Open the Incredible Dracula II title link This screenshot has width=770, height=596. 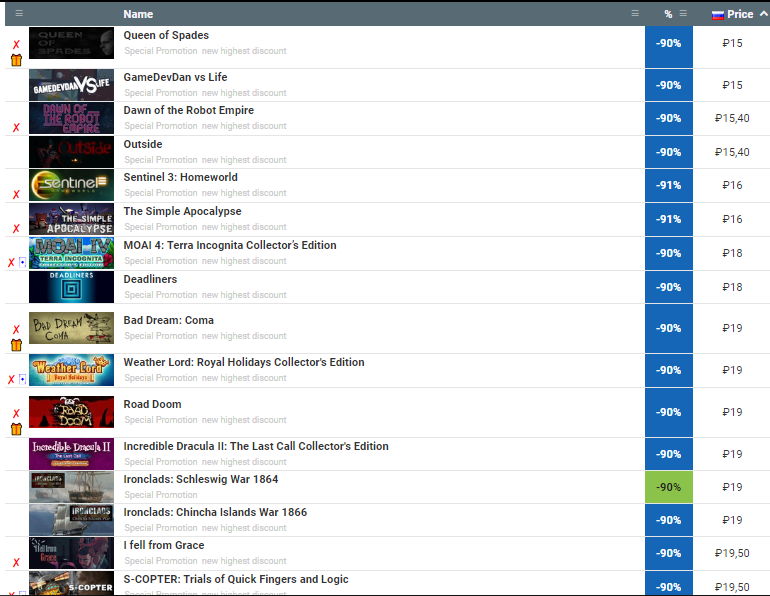(256, 446)
